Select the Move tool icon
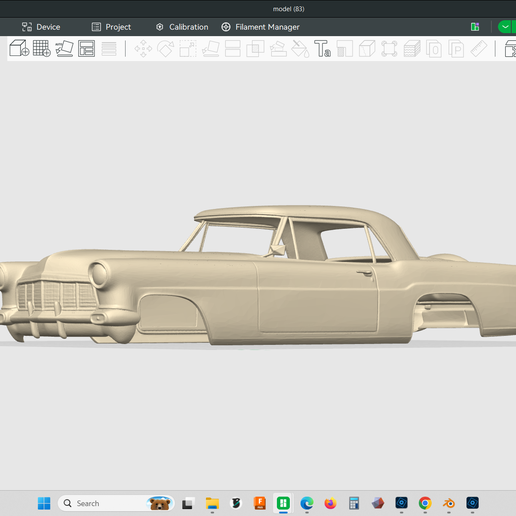The image size is (516, 516). pos(143,49)
